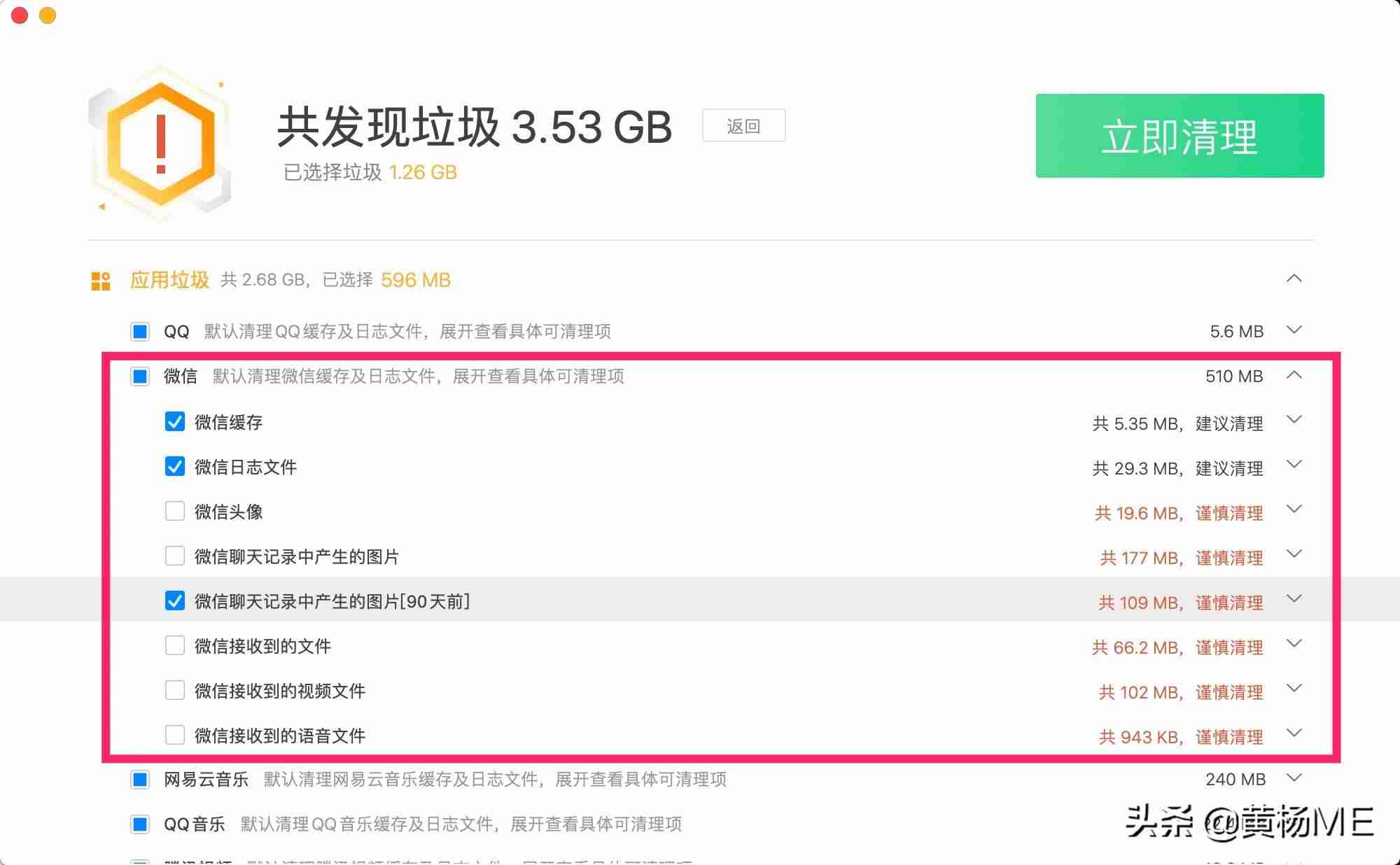Click the red close window button
This screenshot has height=865, width=1400.
click(20, 15)
